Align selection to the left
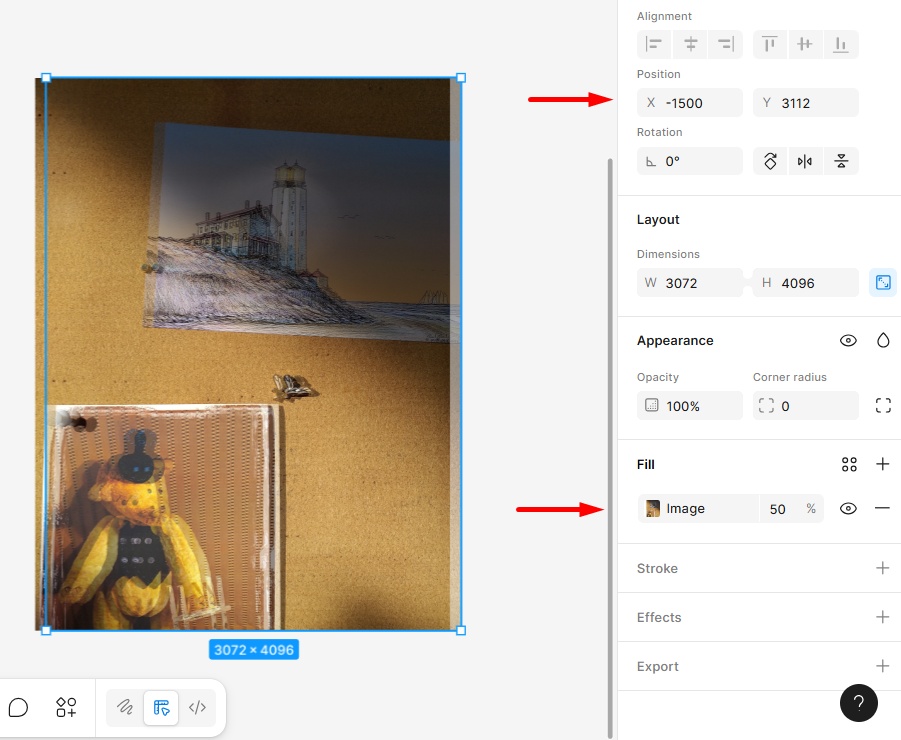Viewport: 901px width, 740px height. [654, 44]
